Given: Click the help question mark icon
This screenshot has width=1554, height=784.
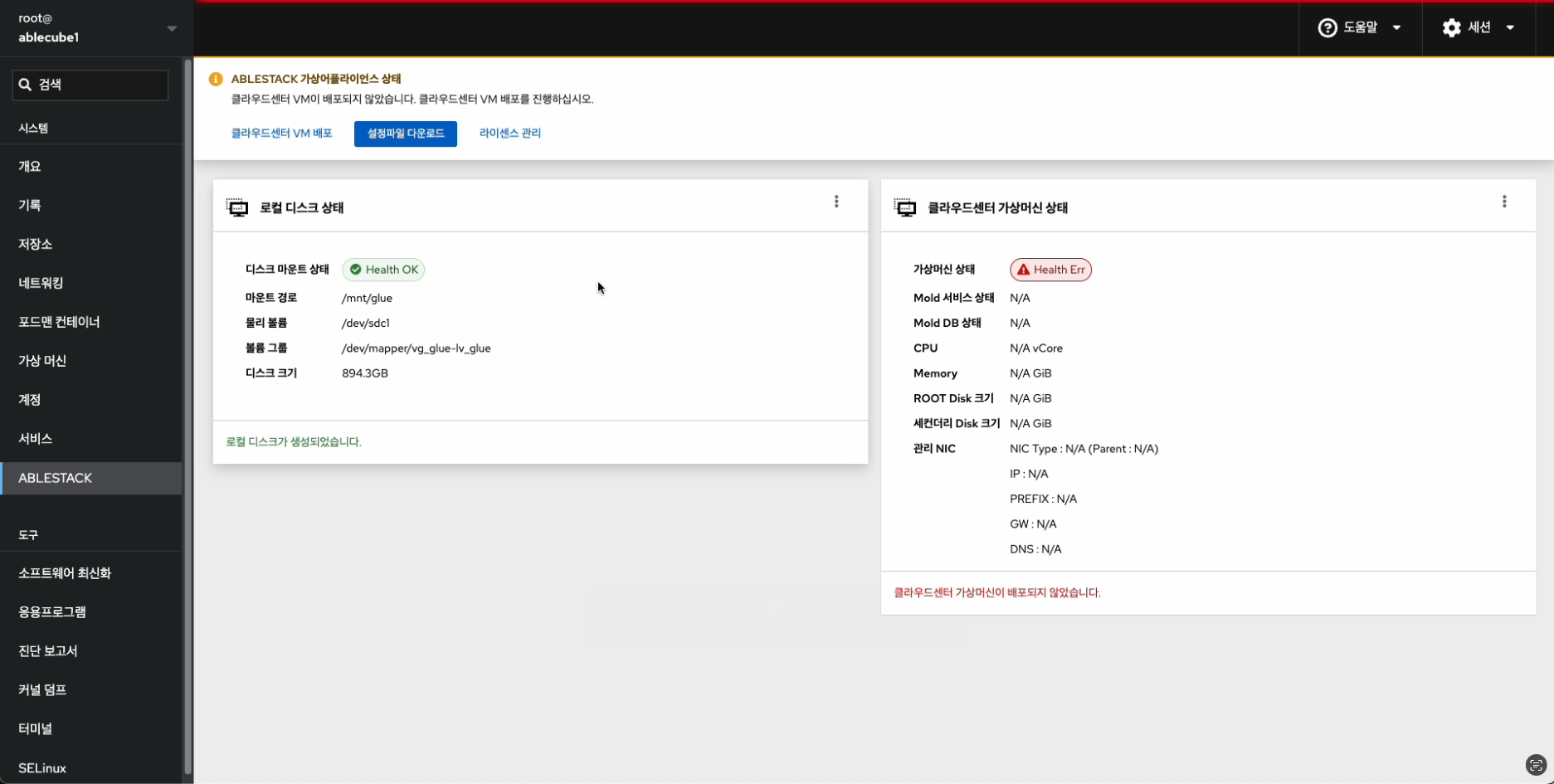Looking at the screenshot, I should tap(1327, 28).
